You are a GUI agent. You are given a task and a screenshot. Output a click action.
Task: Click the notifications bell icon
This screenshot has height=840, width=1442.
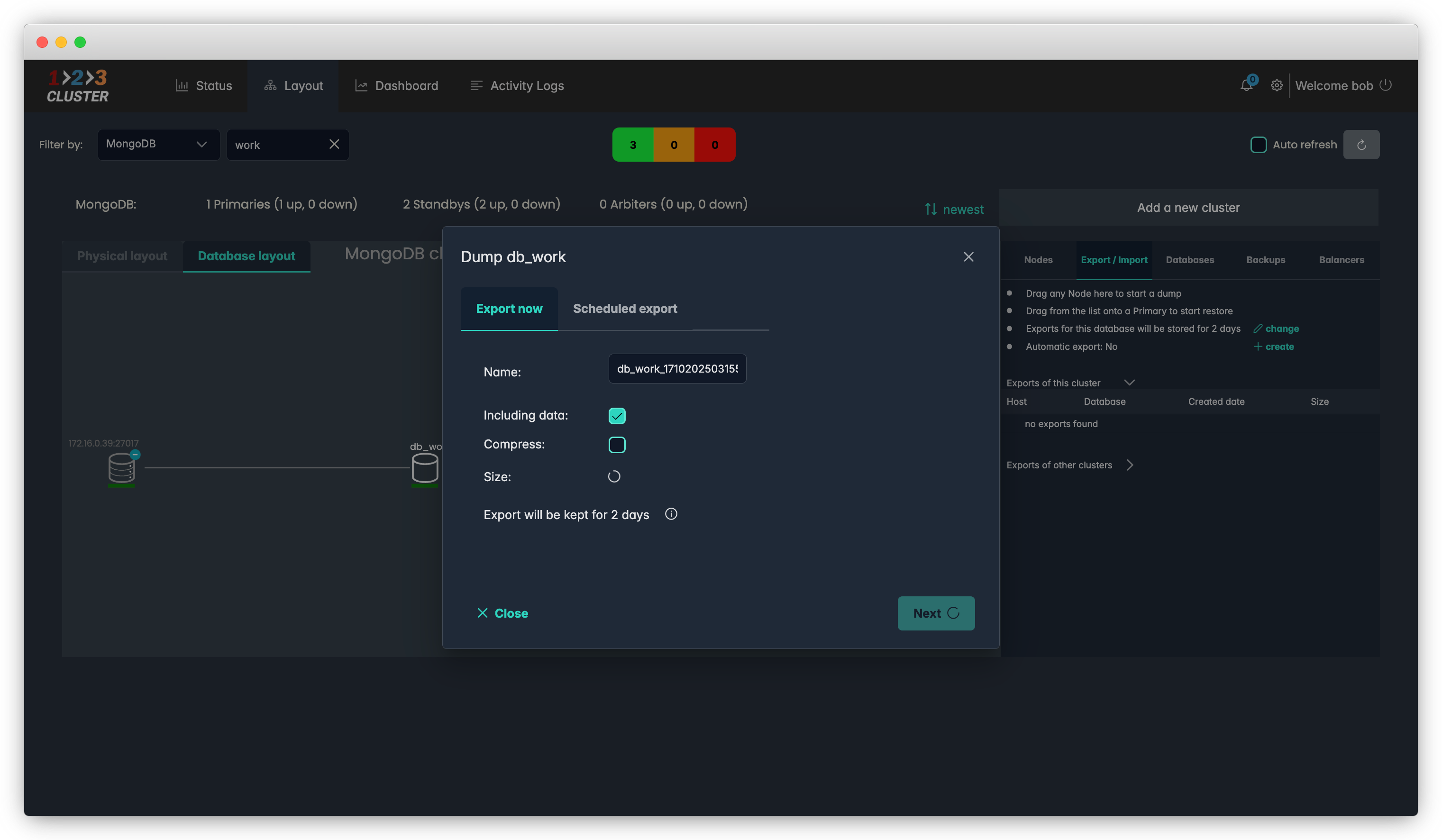[x=1246, y=86]
